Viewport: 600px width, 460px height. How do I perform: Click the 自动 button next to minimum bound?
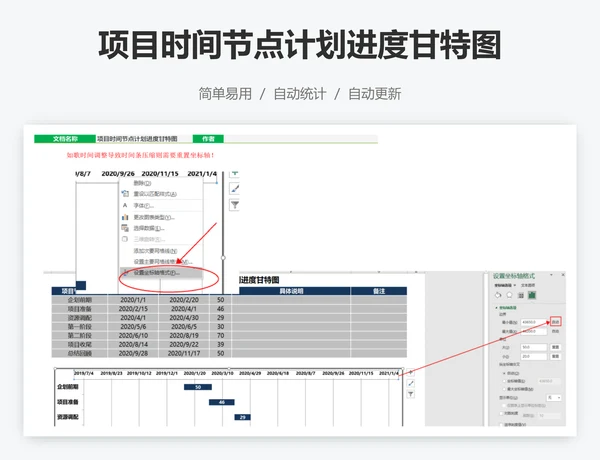pos(556,322)
